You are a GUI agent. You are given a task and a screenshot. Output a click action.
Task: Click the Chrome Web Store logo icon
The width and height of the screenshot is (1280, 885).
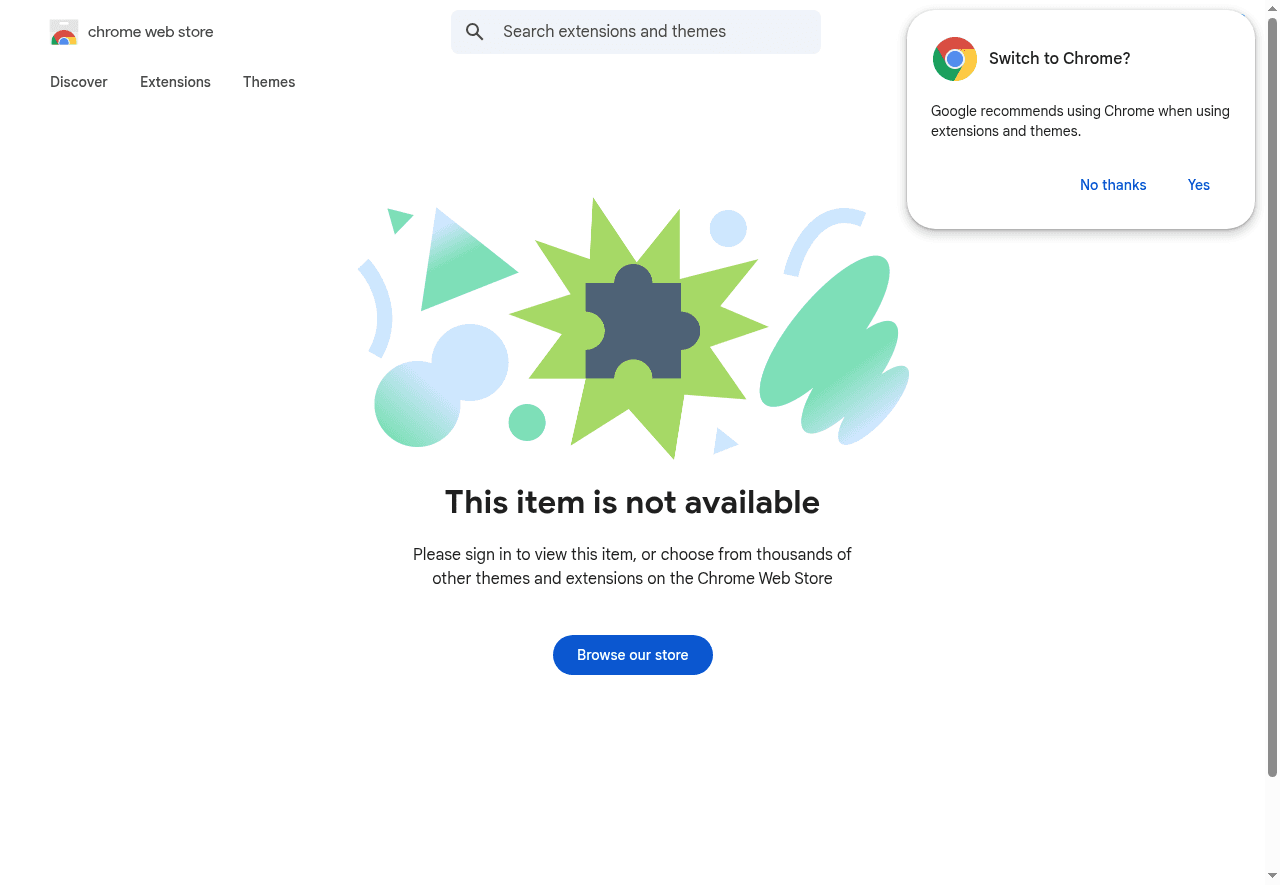pyautogui.click(x=63, y=32)
